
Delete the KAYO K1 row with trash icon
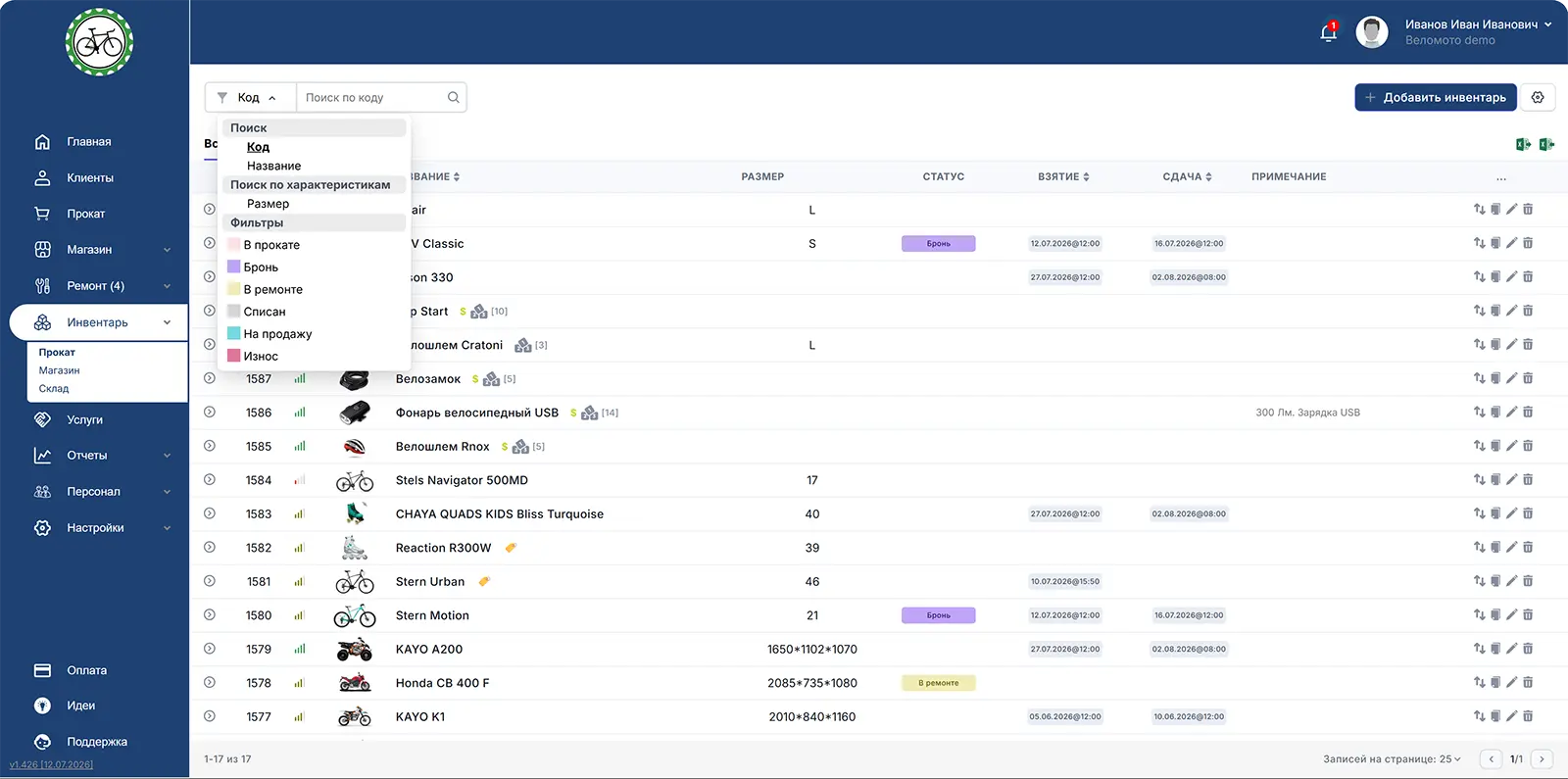(1528, 716)
